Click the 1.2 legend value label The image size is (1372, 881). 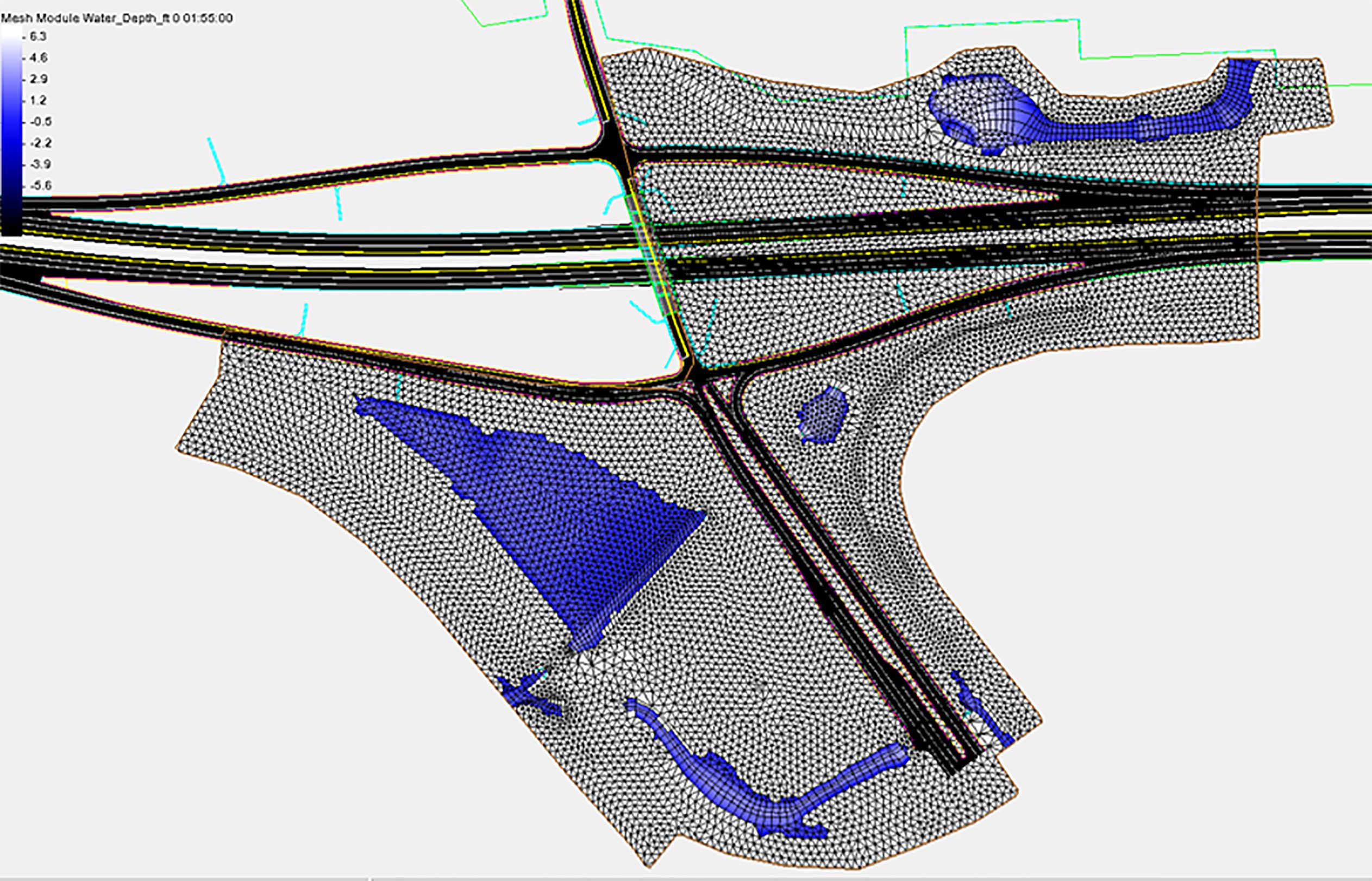(39, 100)
